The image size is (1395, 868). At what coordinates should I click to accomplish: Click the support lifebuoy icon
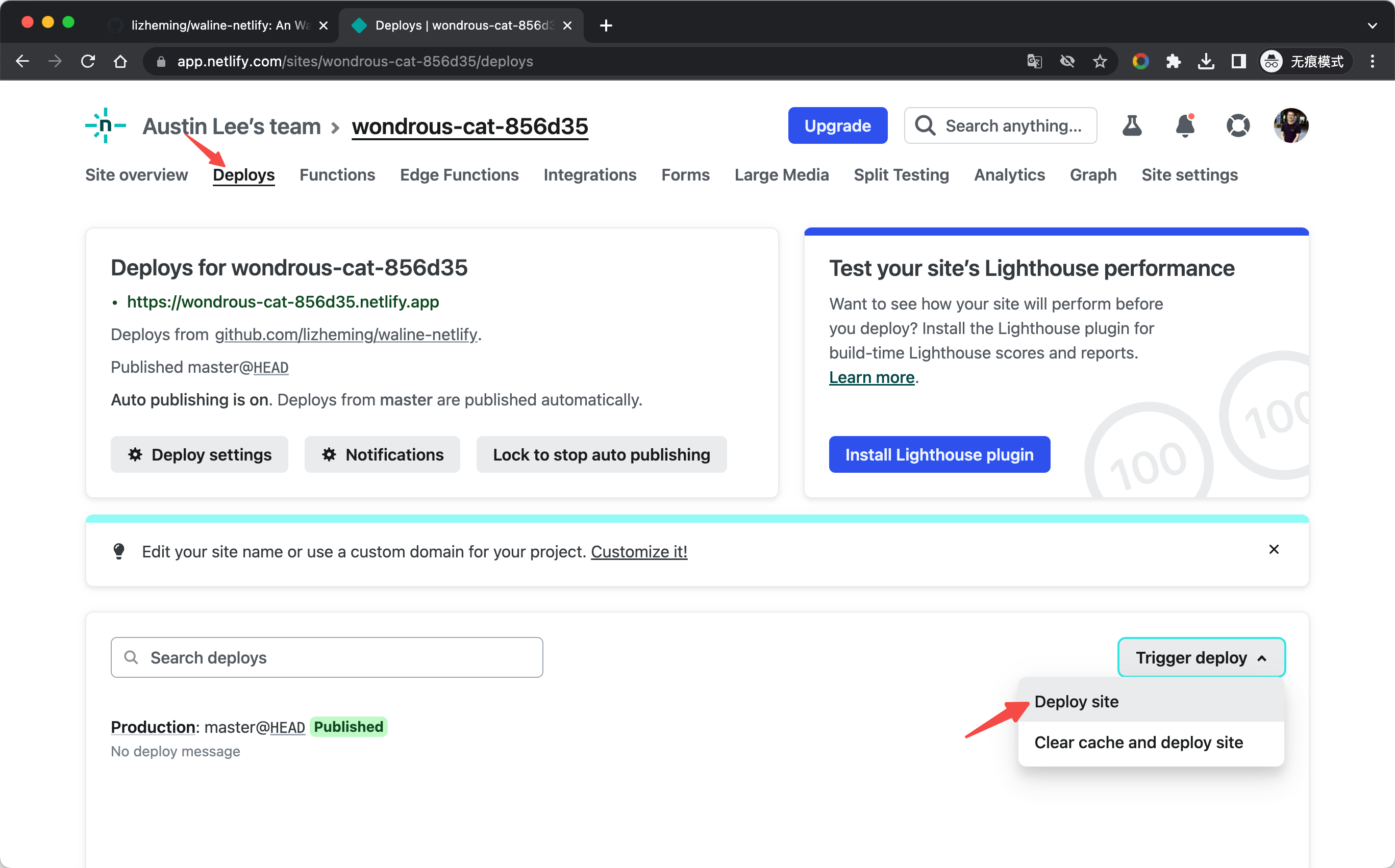tap(1238, 126)
